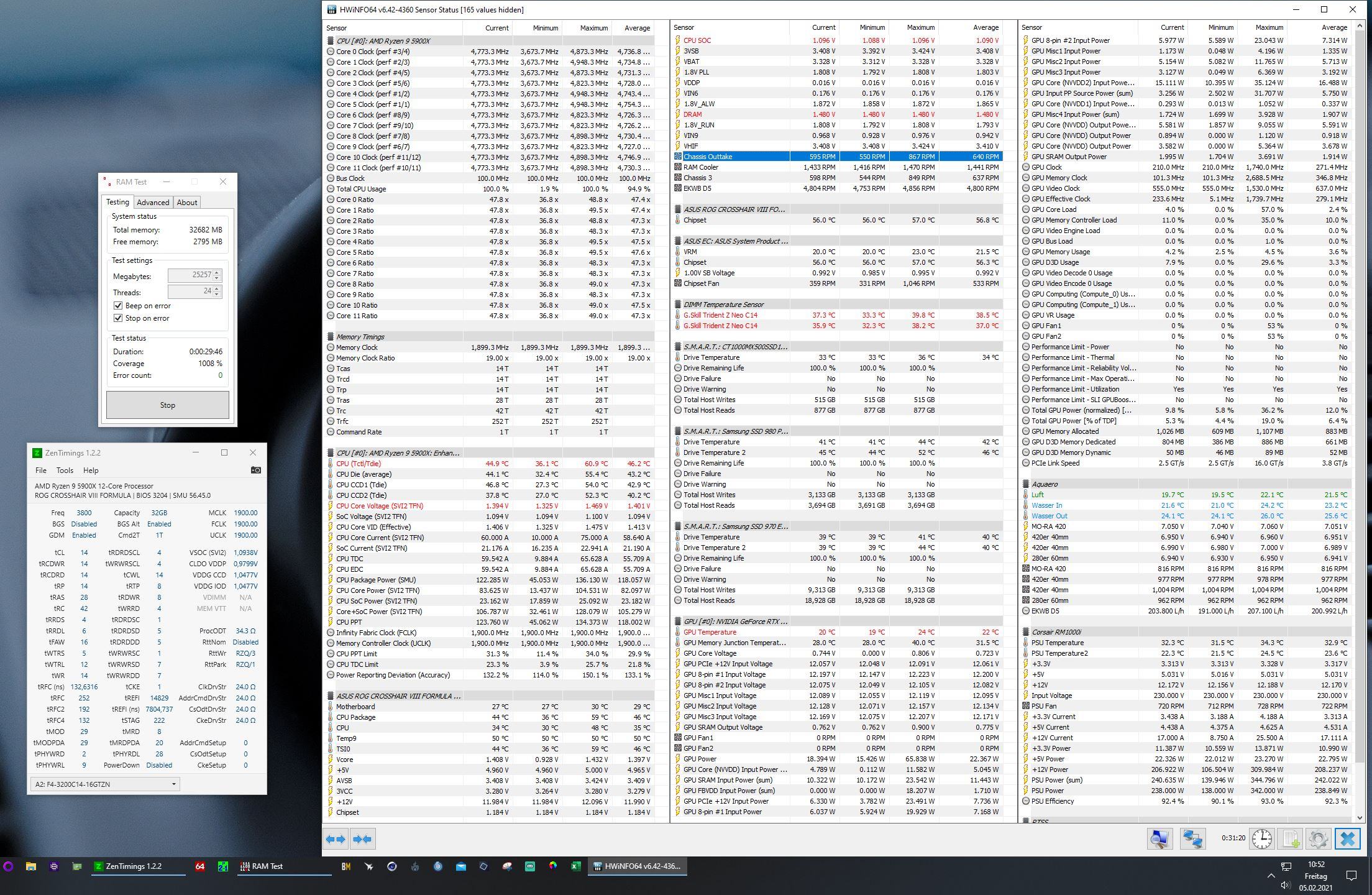The width and height of the screenshot is (1372, 895).
Task: Open HWiNFO sensor settings gear icon
Action: pos(1318,839)
